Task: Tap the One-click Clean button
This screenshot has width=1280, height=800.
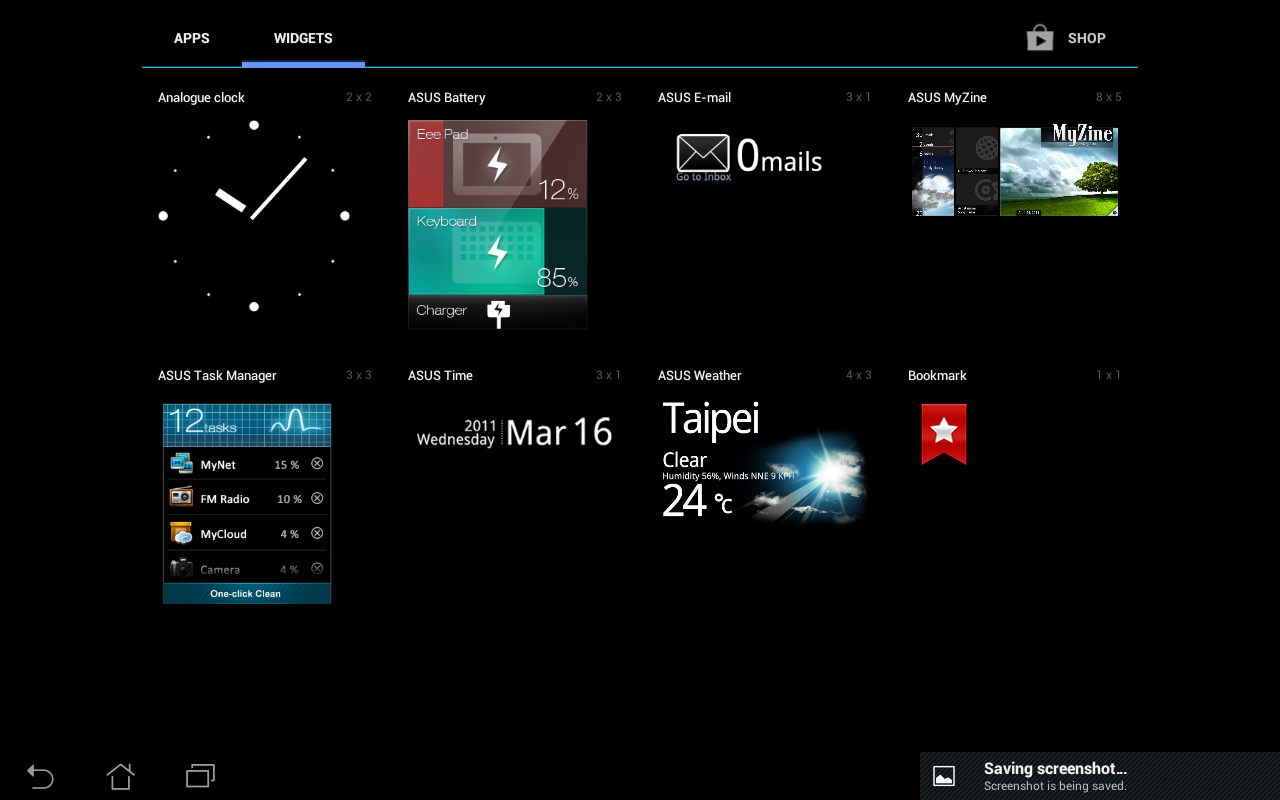Action: [246, 593]
